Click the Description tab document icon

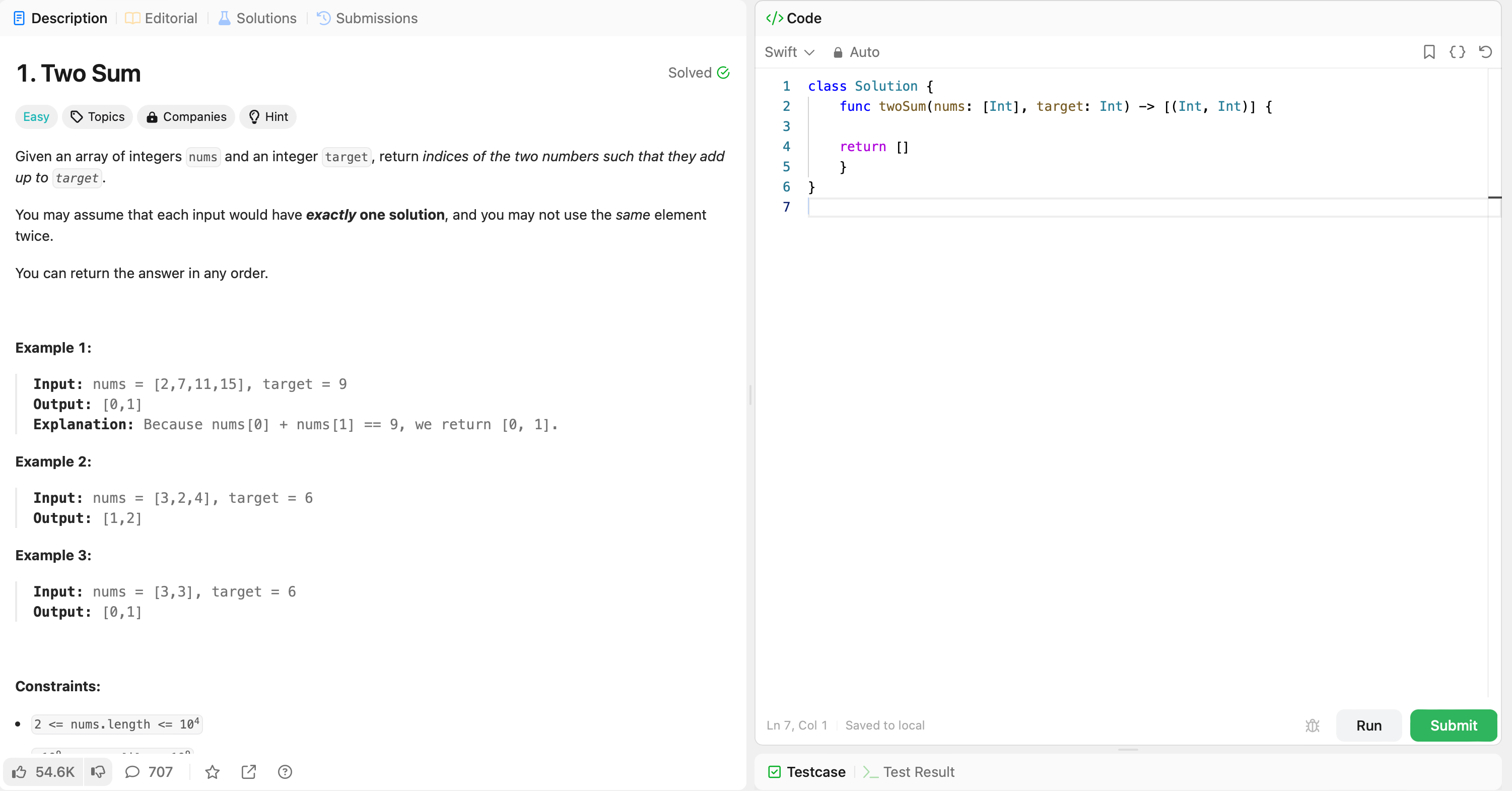(19, 18)
